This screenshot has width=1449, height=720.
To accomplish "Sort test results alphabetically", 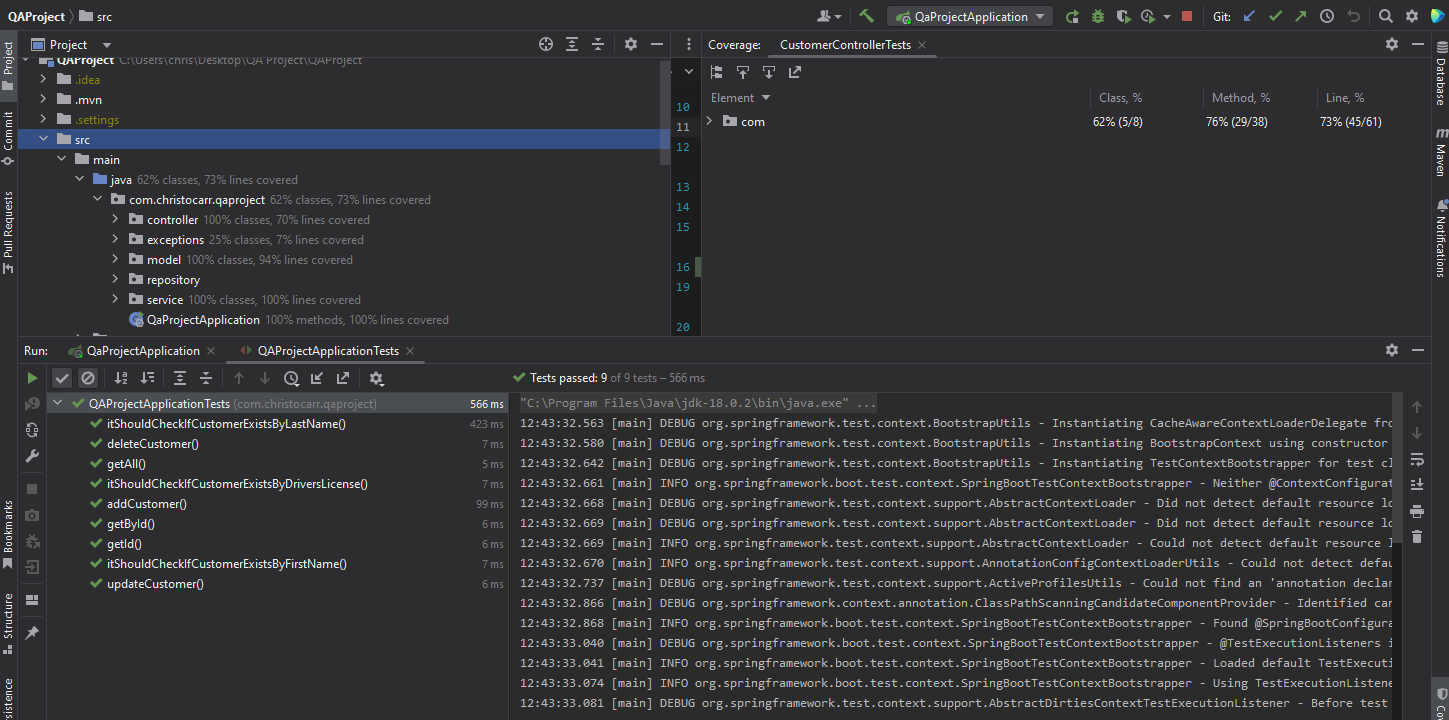I will click(121, 378).
